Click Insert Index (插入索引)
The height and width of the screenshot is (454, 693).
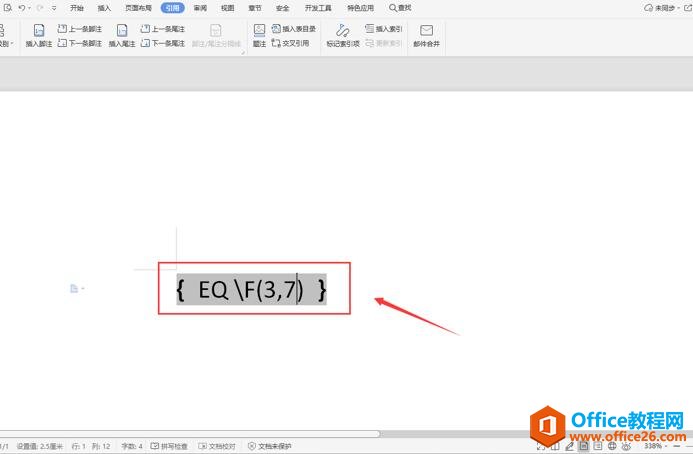(x=384, y=29)
